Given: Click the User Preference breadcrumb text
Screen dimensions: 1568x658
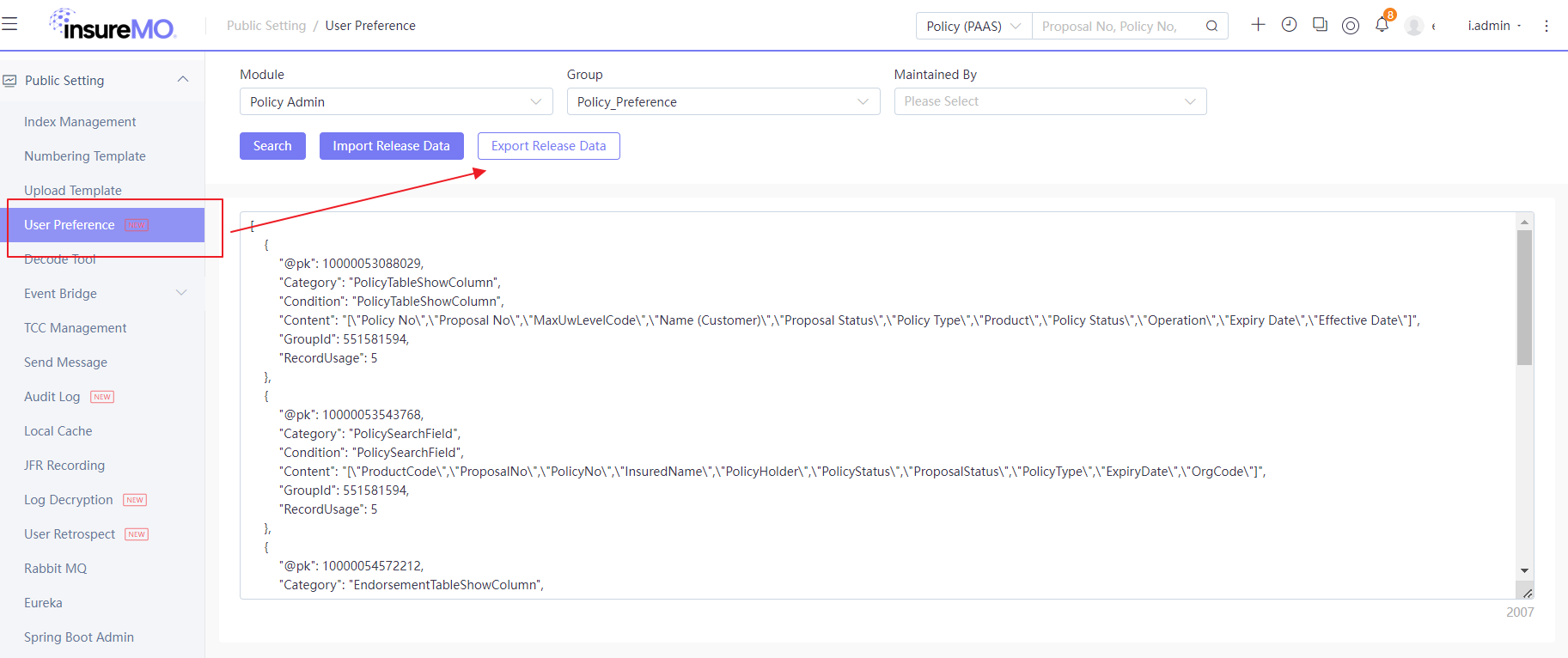Looking at the screenshot, I should [x=370, y=26].
